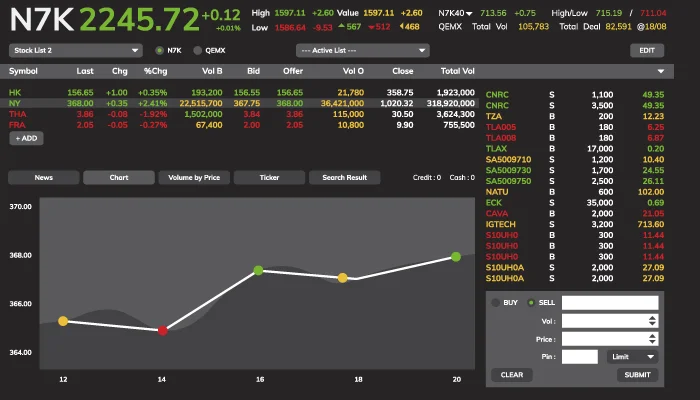
Task: Submit the order with SUBMIT button
Action: pyautogui.click(x=637, y=375)
